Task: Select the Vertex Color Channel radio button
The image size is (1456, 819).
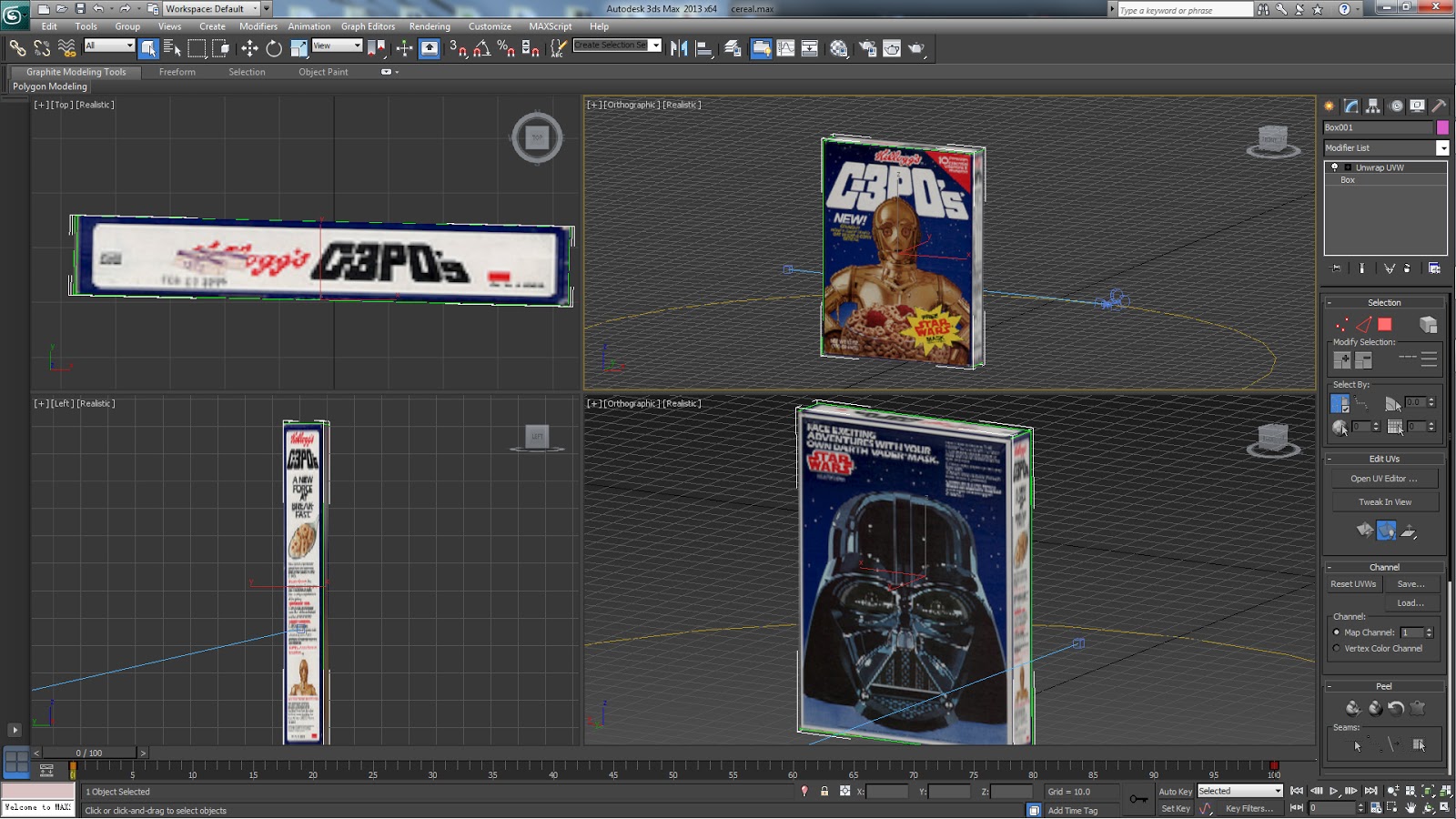Action: coord(1335,648)
